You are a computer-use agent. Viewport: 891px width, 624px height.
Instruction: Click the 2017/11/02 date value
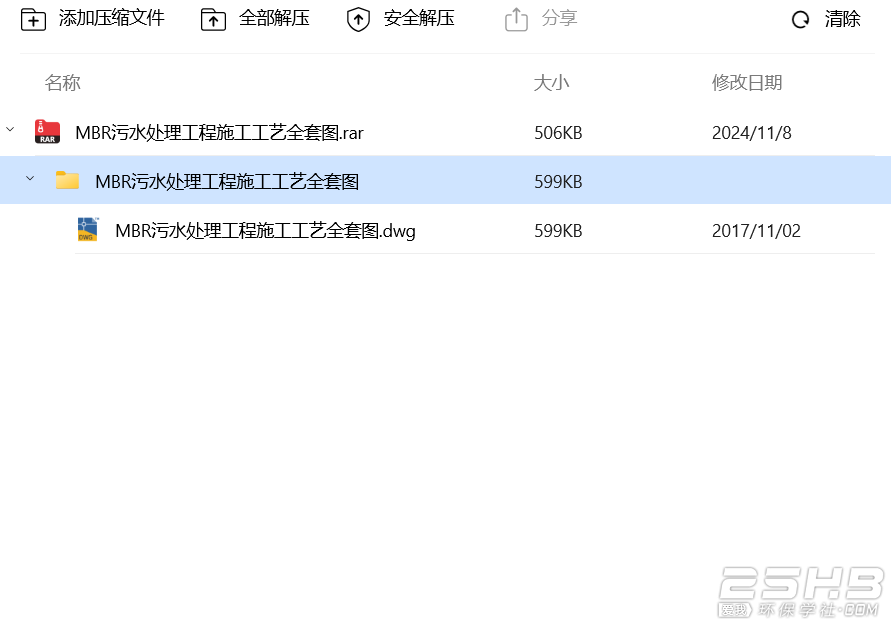point(756,231)
